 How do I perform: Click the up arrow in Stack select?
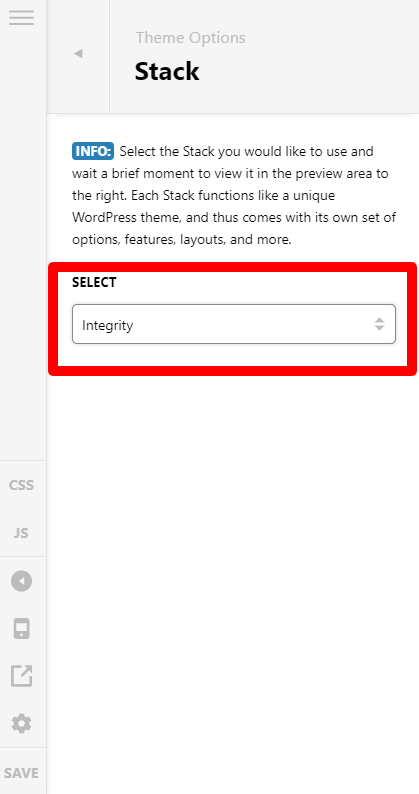pos(379,320)
